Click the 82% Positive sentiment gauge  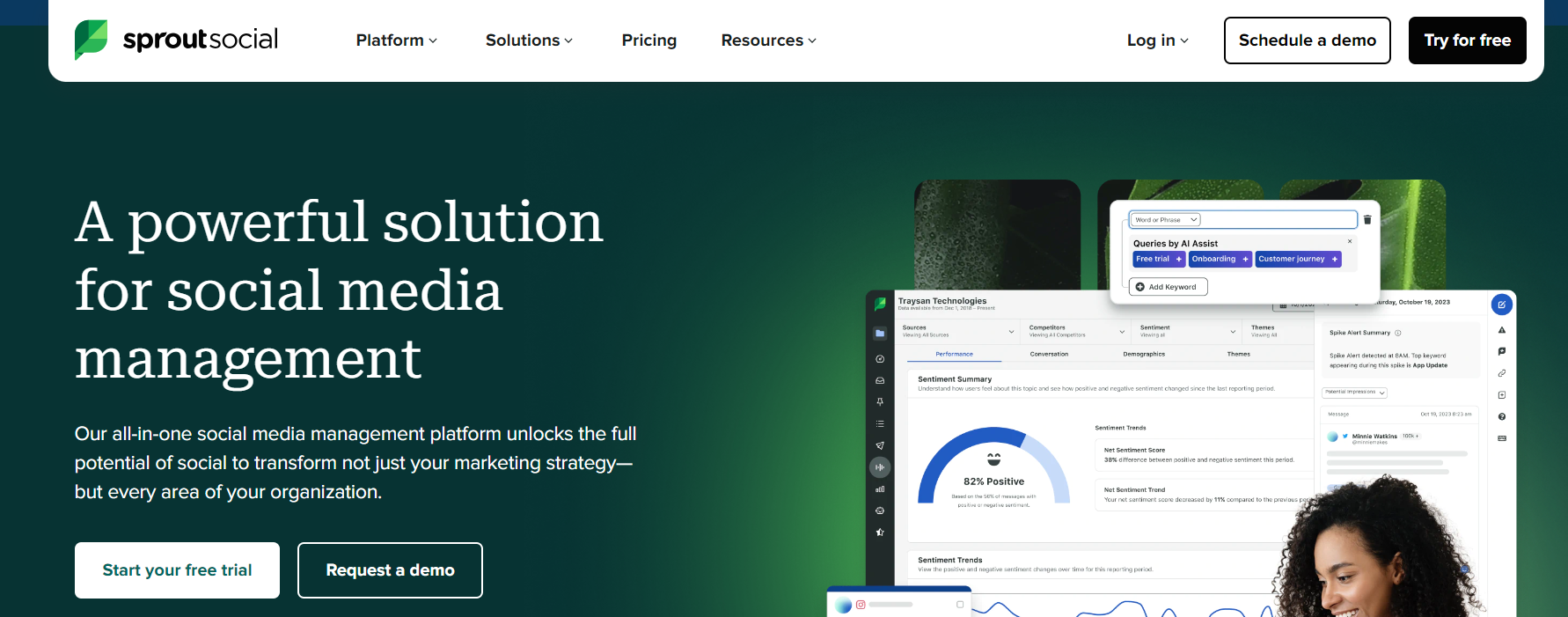tap(993, 467)
